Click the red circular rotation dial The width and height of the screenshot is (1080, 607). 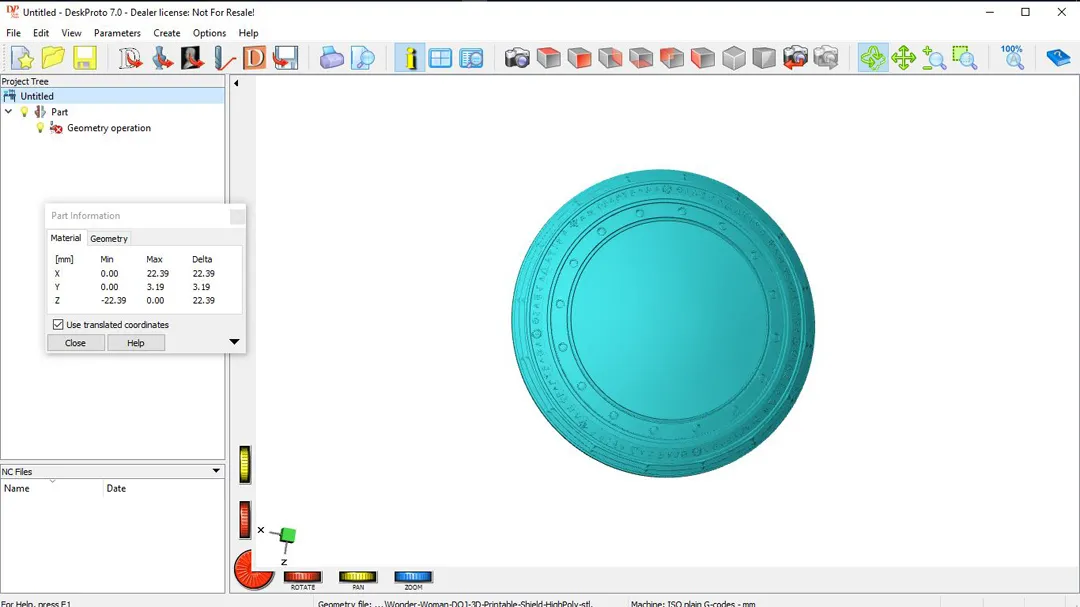[x=252, y=570]
